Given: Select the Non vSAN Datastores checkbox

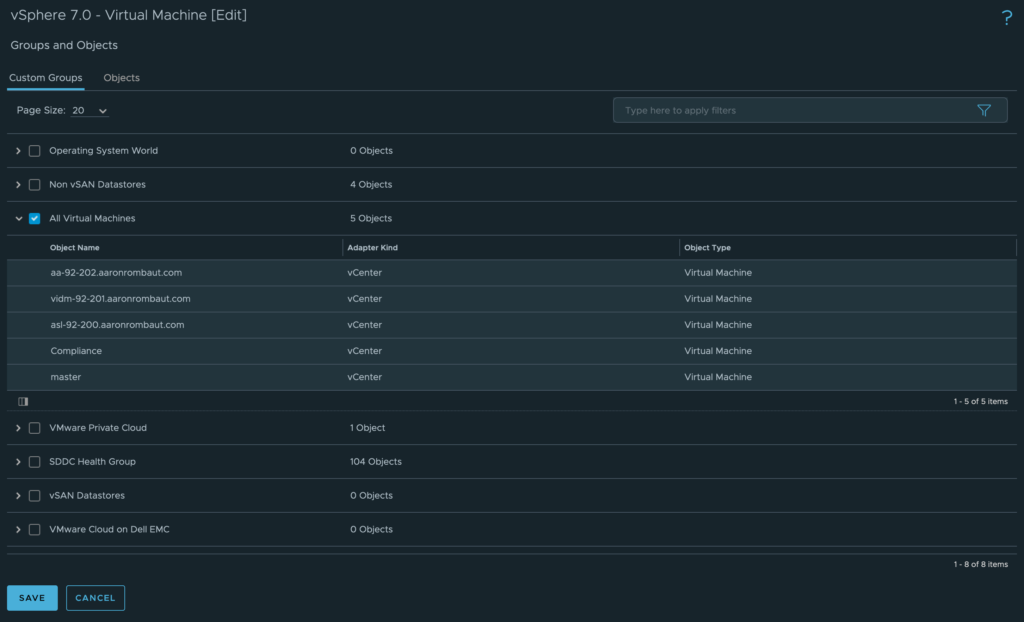Looking at the screenshot, I should [x=35, y=185].
